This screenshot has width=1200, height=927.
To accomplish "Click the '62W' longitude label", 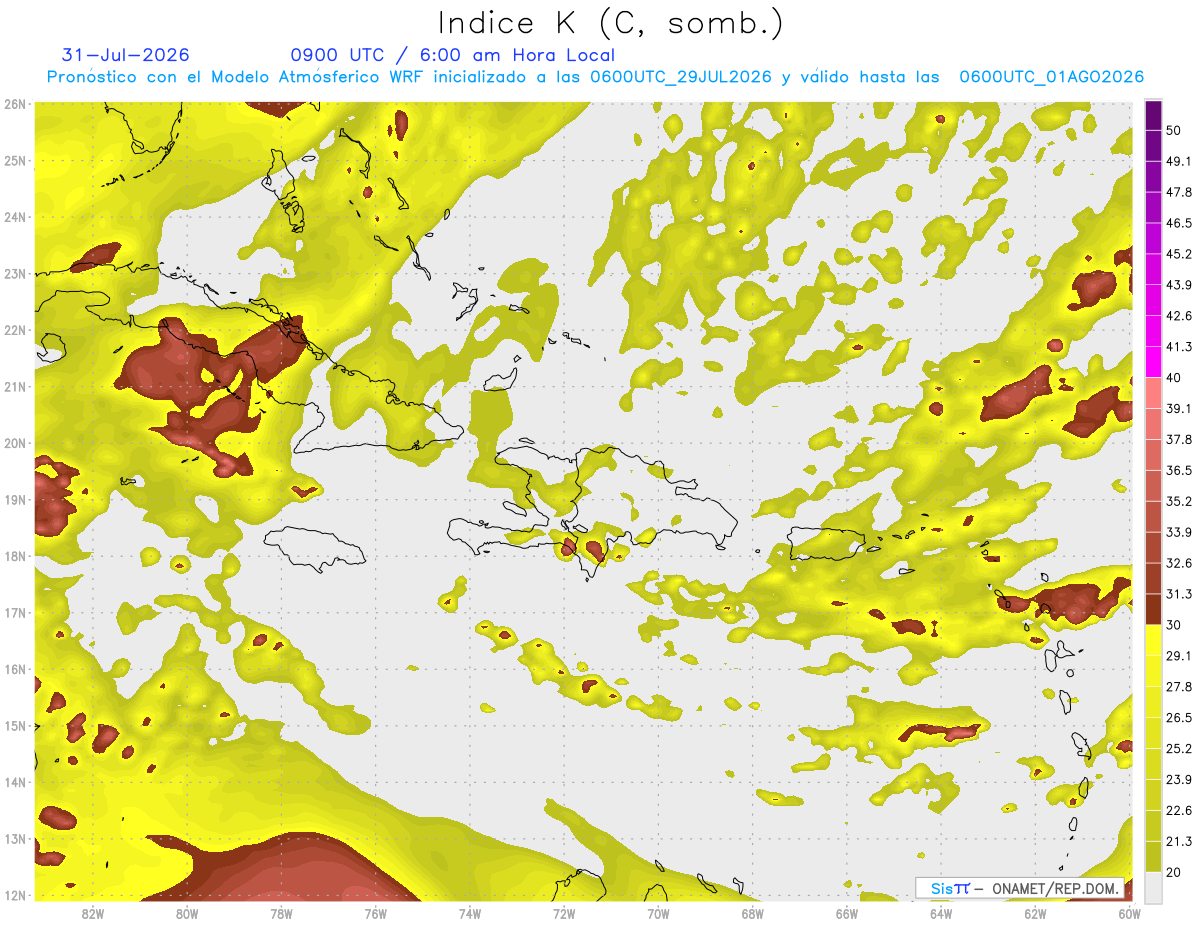I will pos(1035,913).
